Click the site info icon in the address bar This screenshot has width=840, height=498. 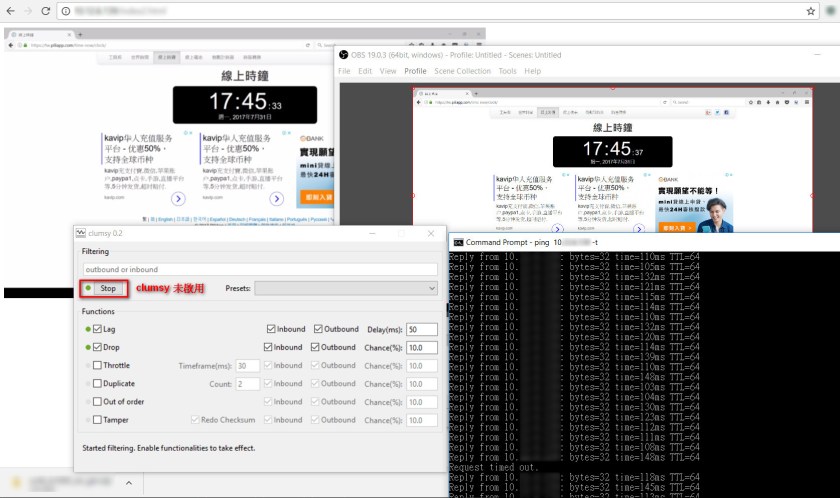coord(66,11)
